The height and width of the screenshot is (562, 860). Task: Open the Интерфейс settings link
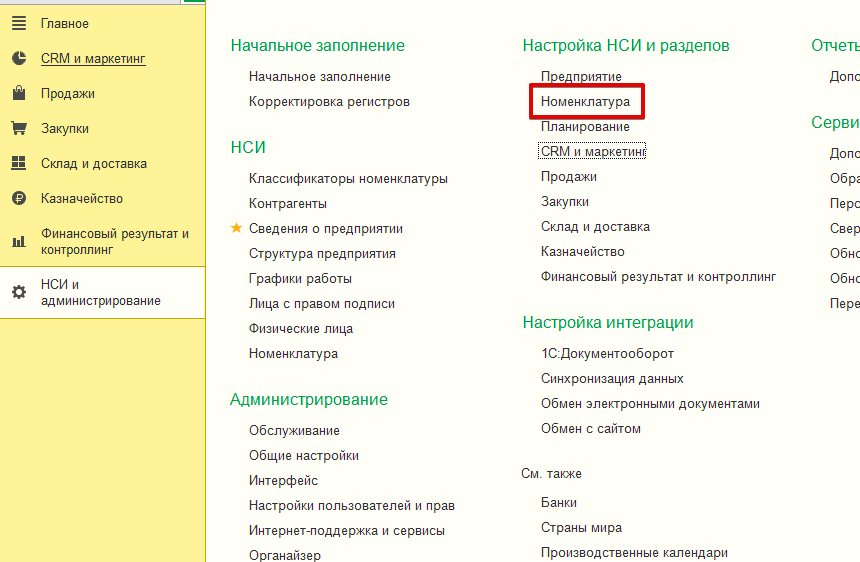(284, 481)
